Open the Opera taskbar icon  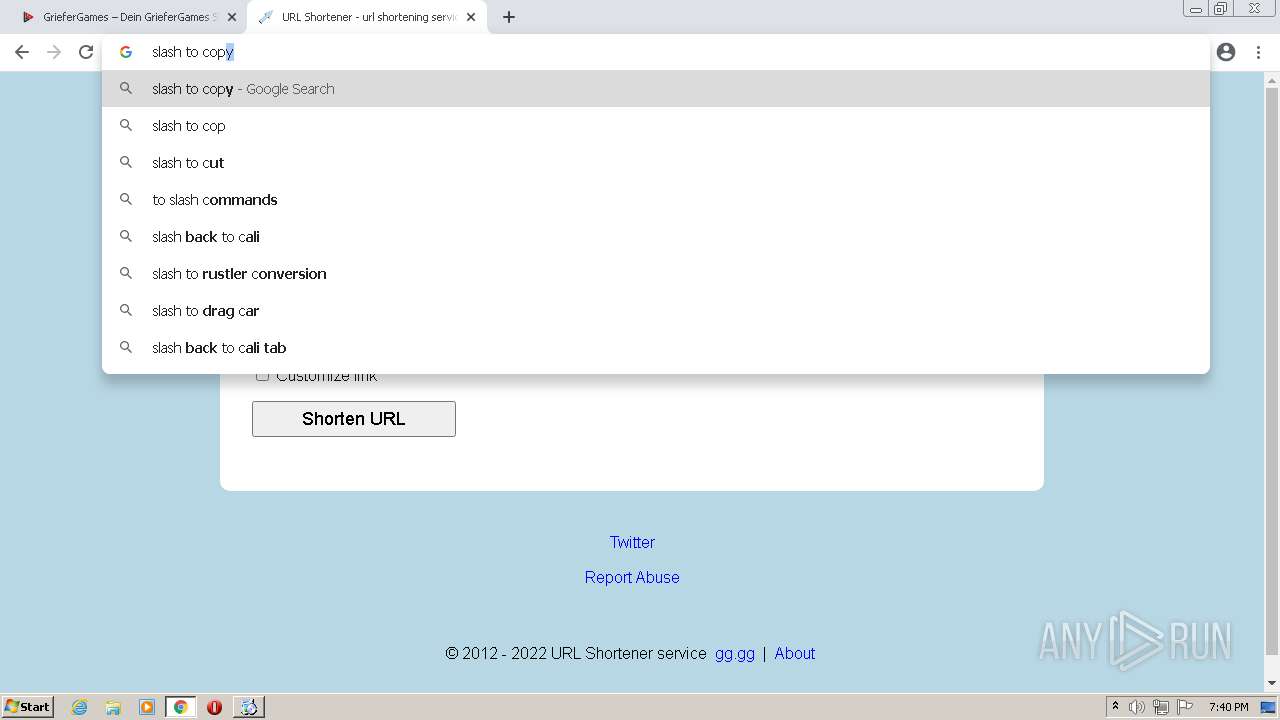[214, 707]
